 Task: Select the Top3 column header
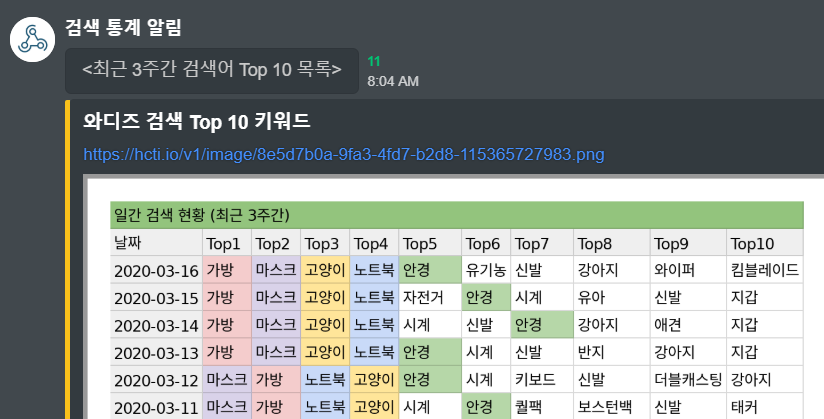[325, 243]
